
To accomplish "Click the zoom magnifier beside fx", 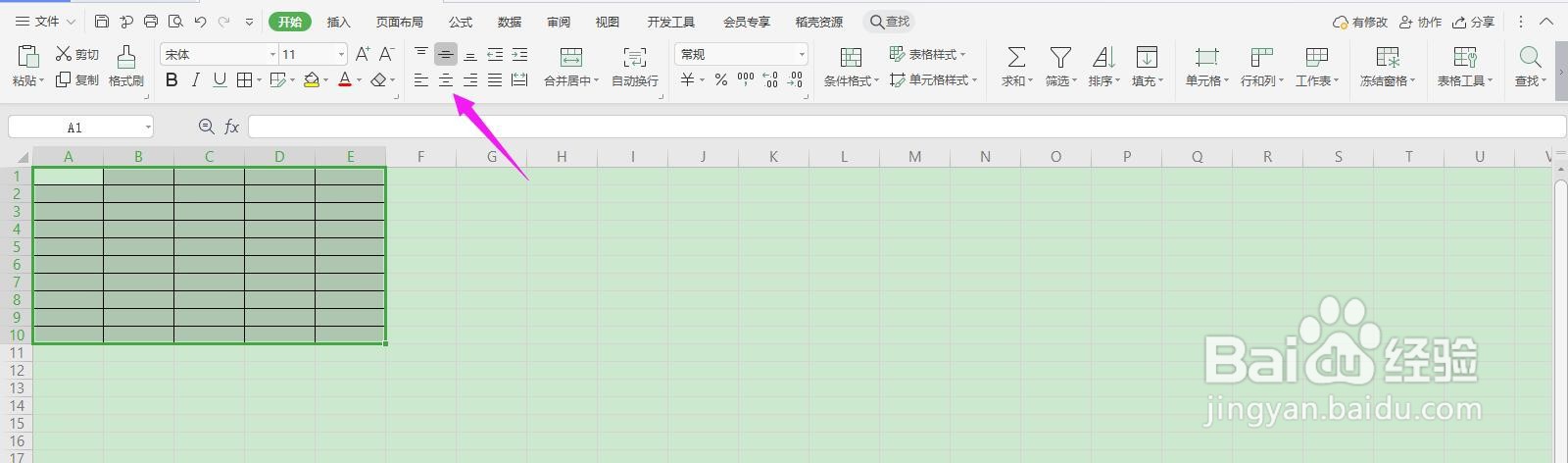I will pyautogui.click(x=206, y=127).
